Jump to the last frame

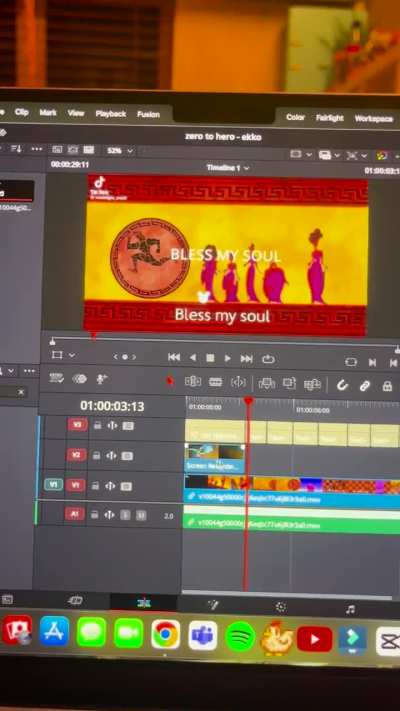click(246, 359)
